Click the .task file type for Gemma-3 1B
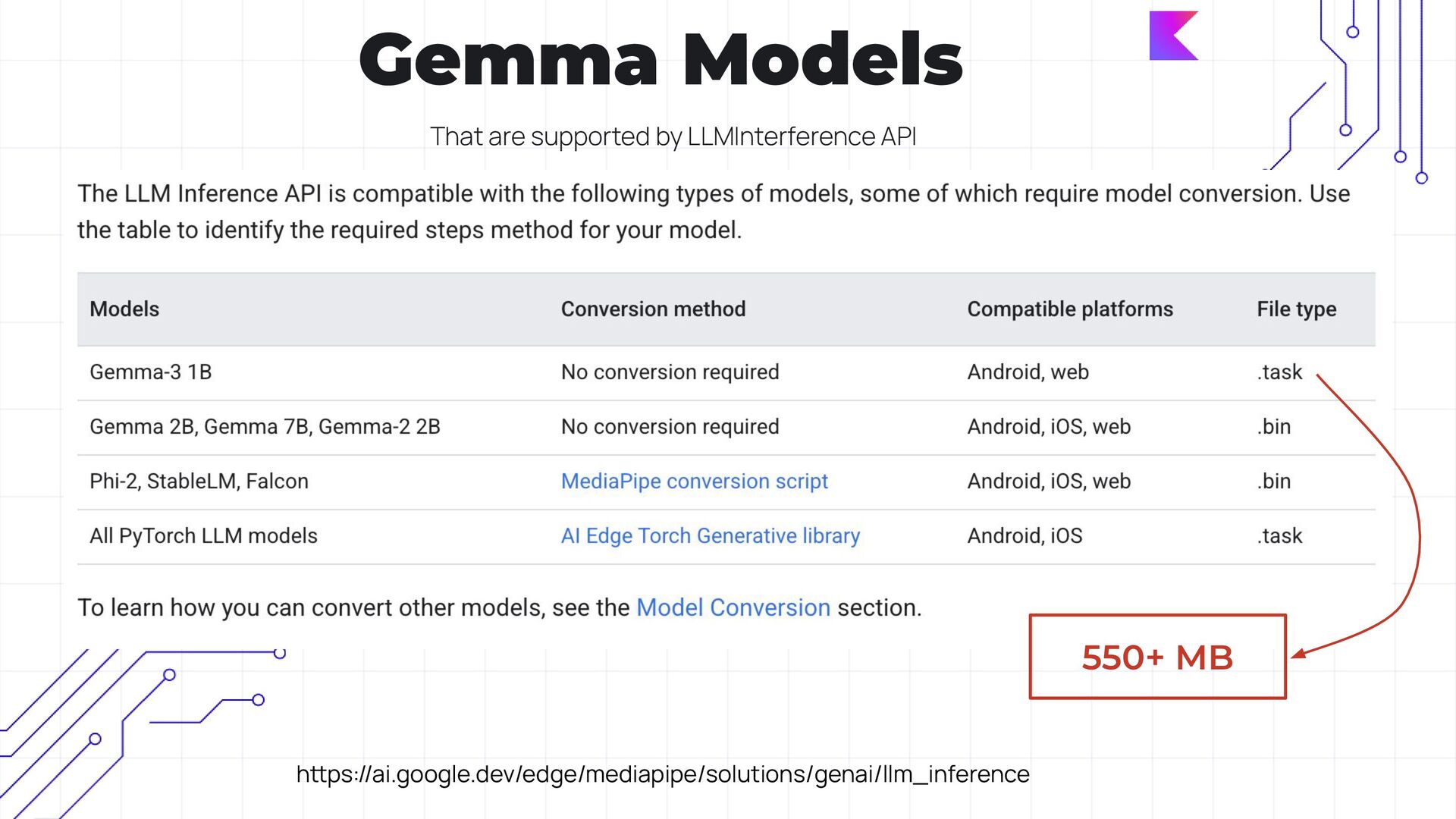This screenshot has height=819, width=1456. click(1279, 372)
